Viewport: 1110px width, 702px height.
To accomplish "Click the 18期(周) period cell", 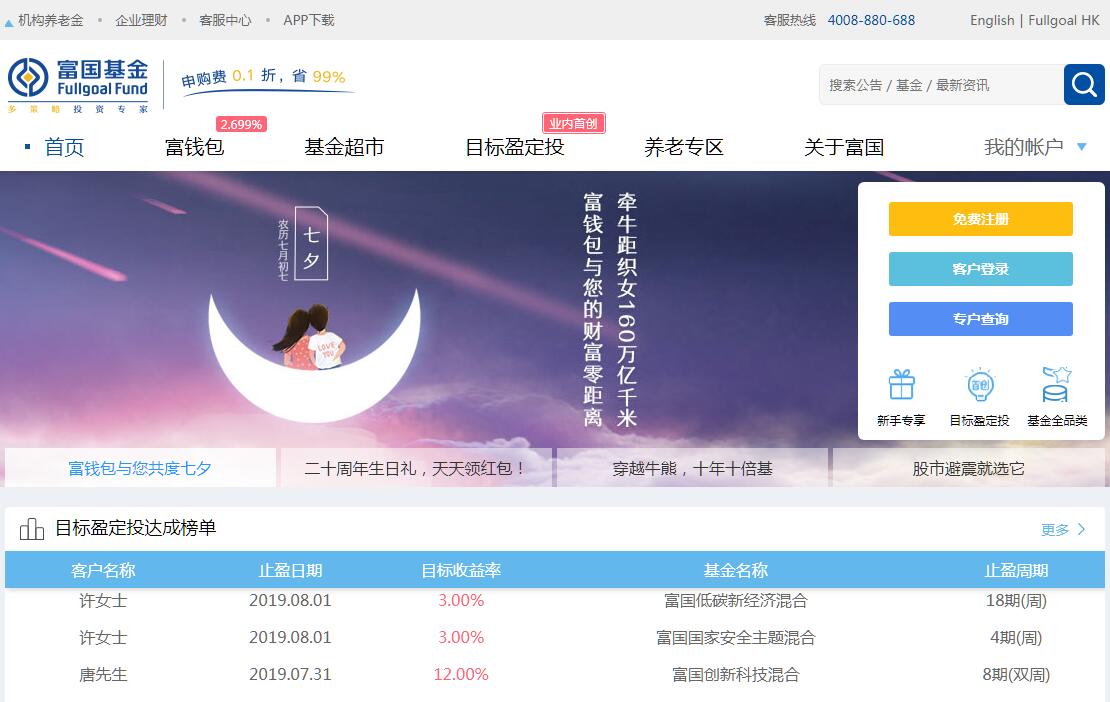I will (x=1016, y=601).
